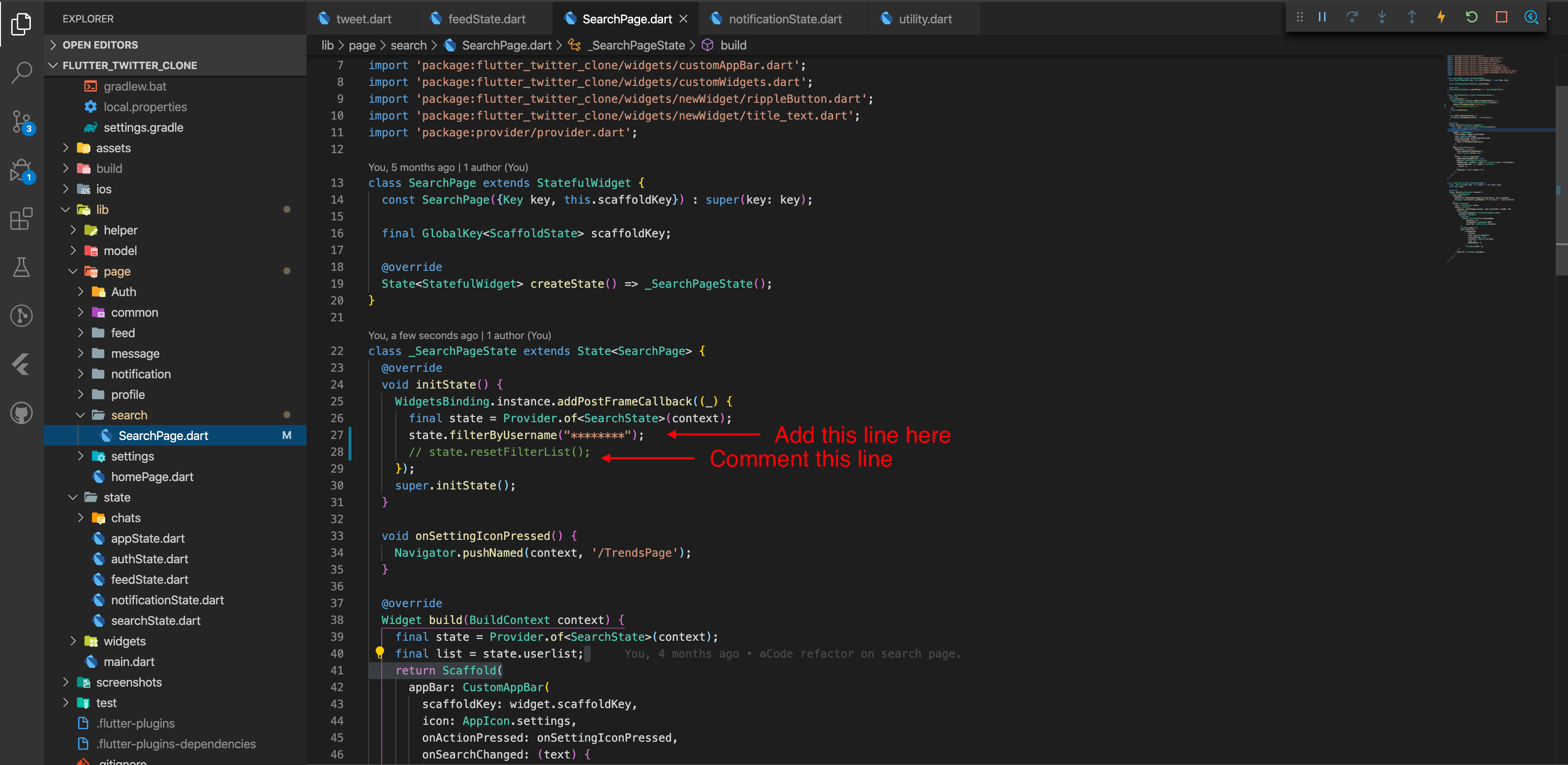Pause the debugged program
Image resolution: width=1568 pixels, height=765 pixels.
tap(1321, 17)
